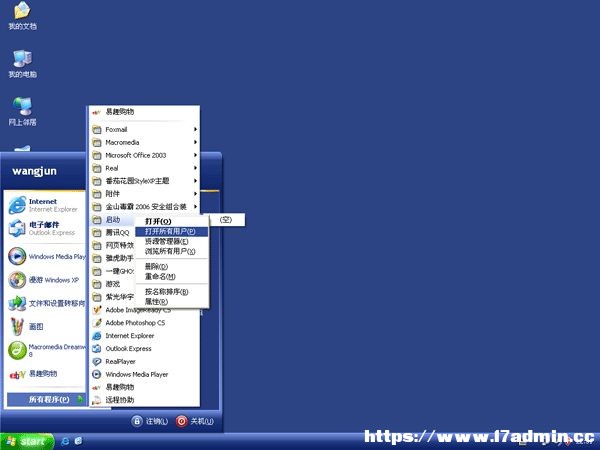Launch Adobe Photoshop CS
The height and width of the screenshot is (450, 600).
pos(145,323)
